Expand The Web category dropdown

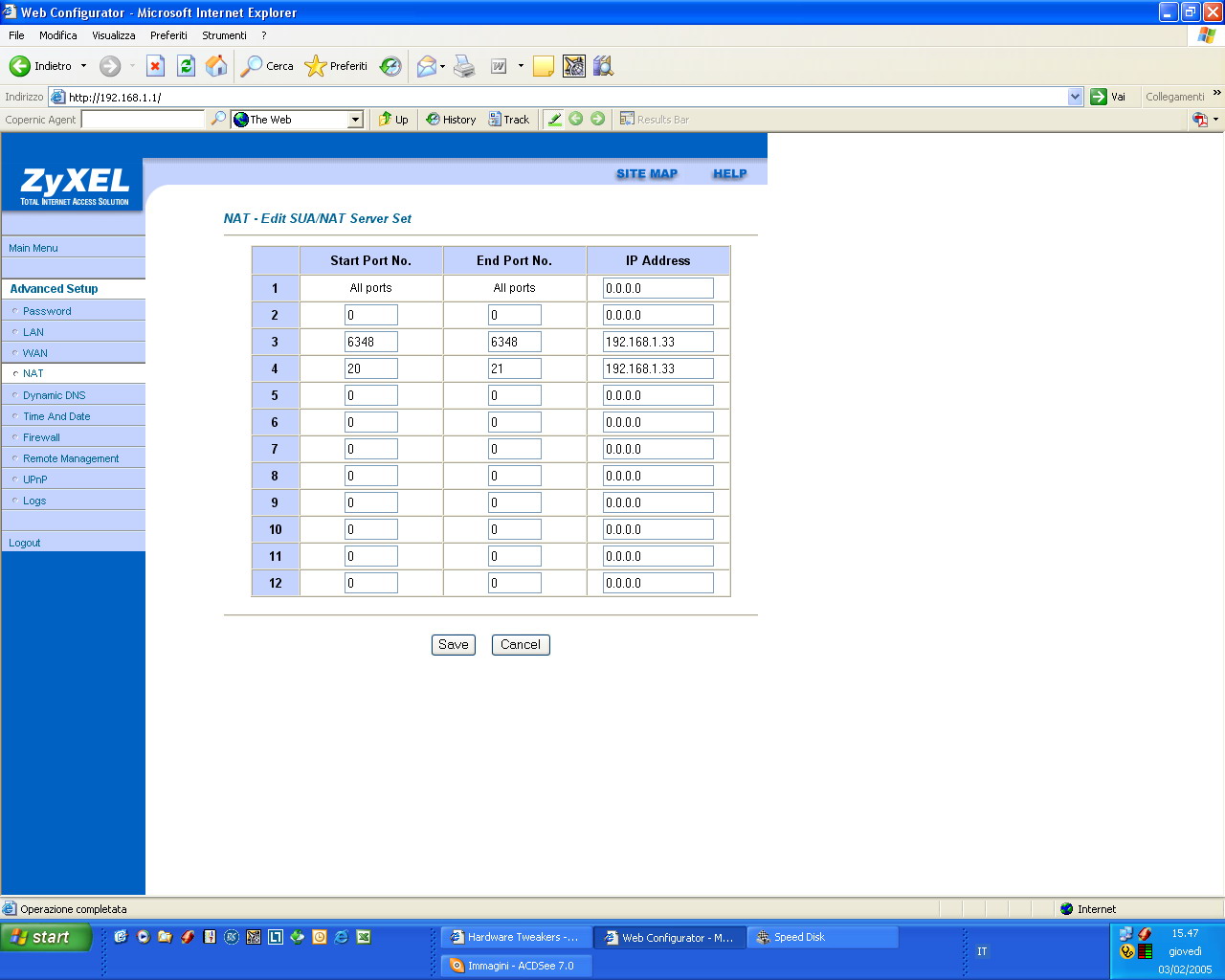click(356, 120)
